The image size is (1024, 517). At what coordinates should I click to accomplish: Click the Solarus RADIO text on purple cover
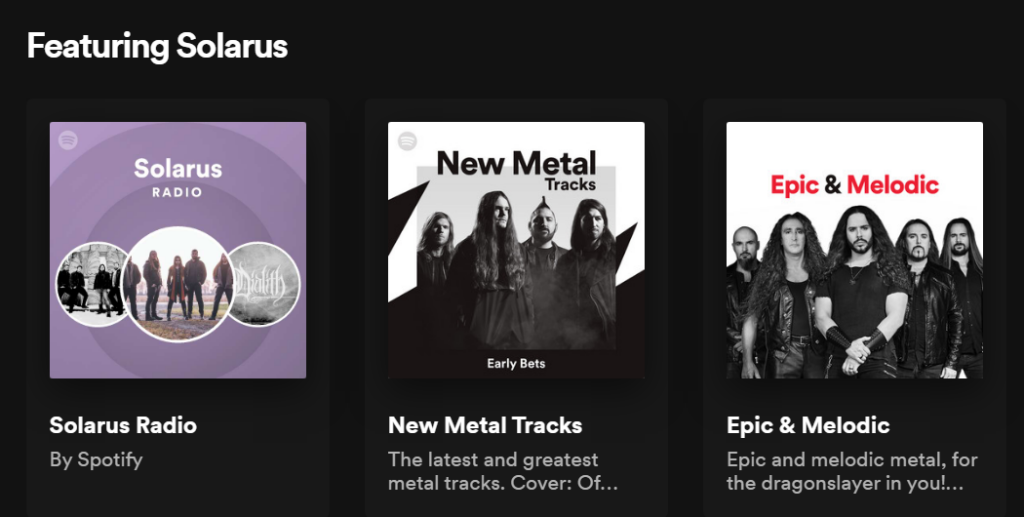[x=178, y=177]
